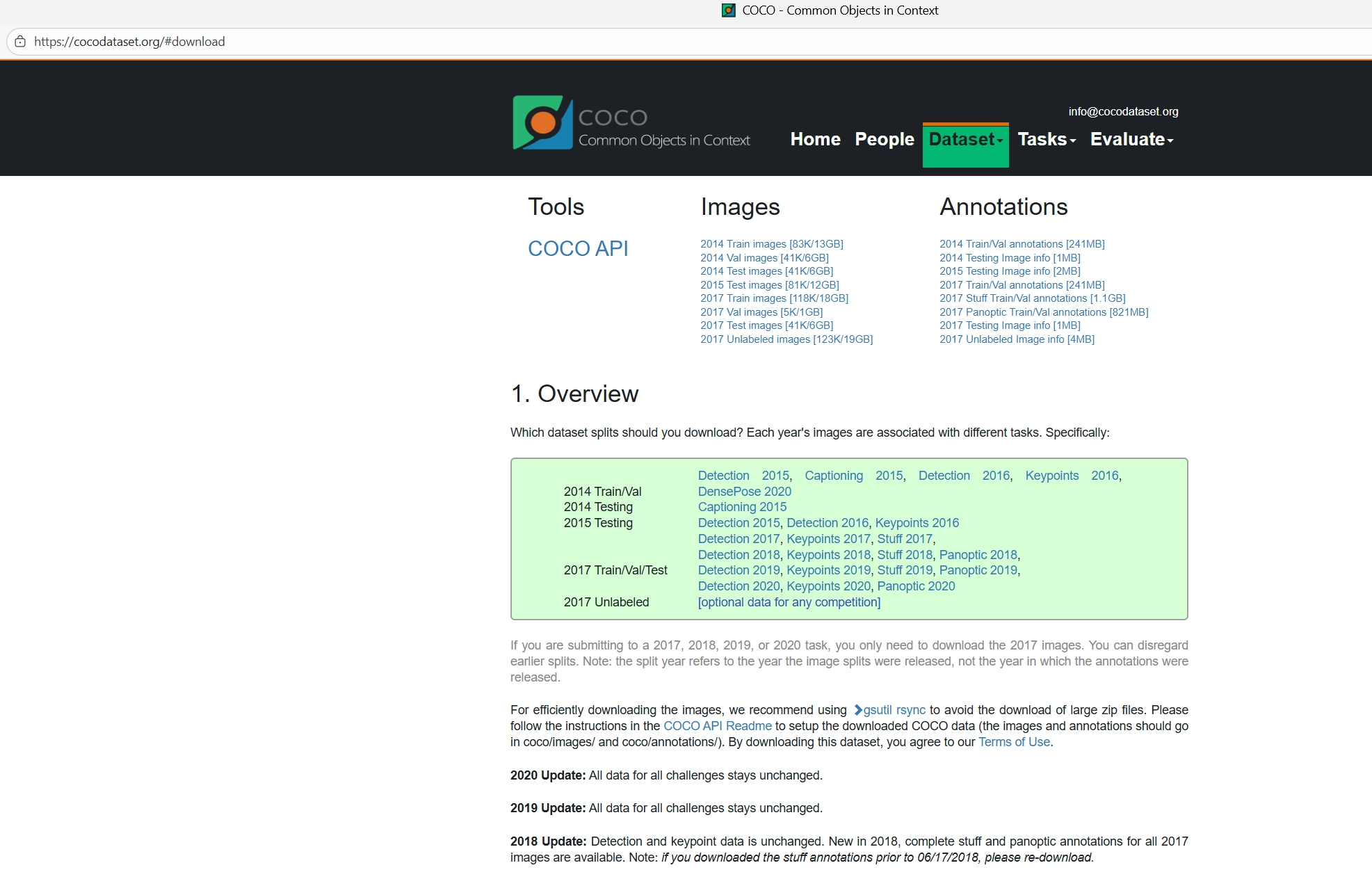1372x879 pixels.
Task: Open the COCO API Readme link
Action: [717, 726]
